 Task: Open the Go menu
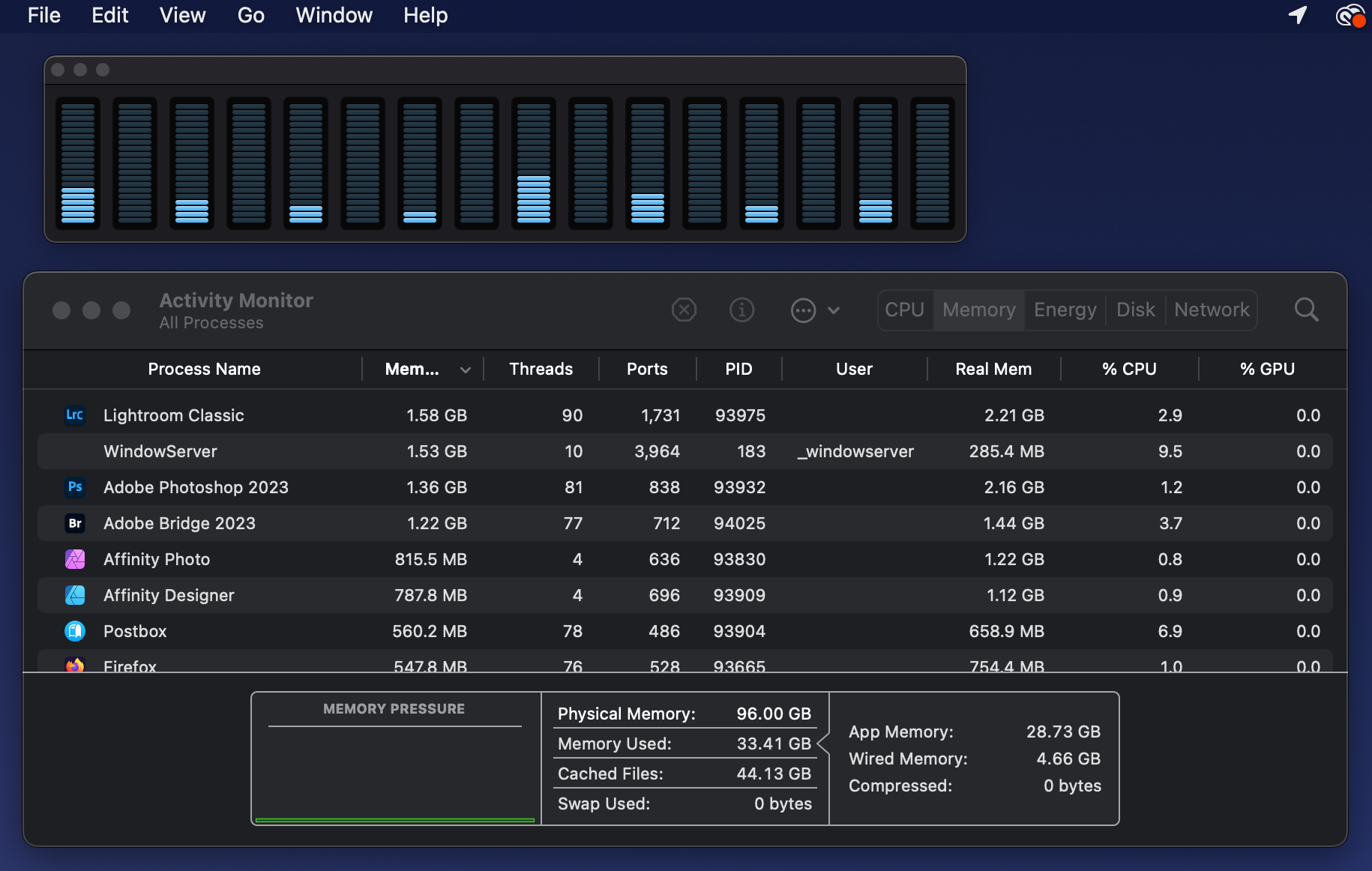[251, 15]
